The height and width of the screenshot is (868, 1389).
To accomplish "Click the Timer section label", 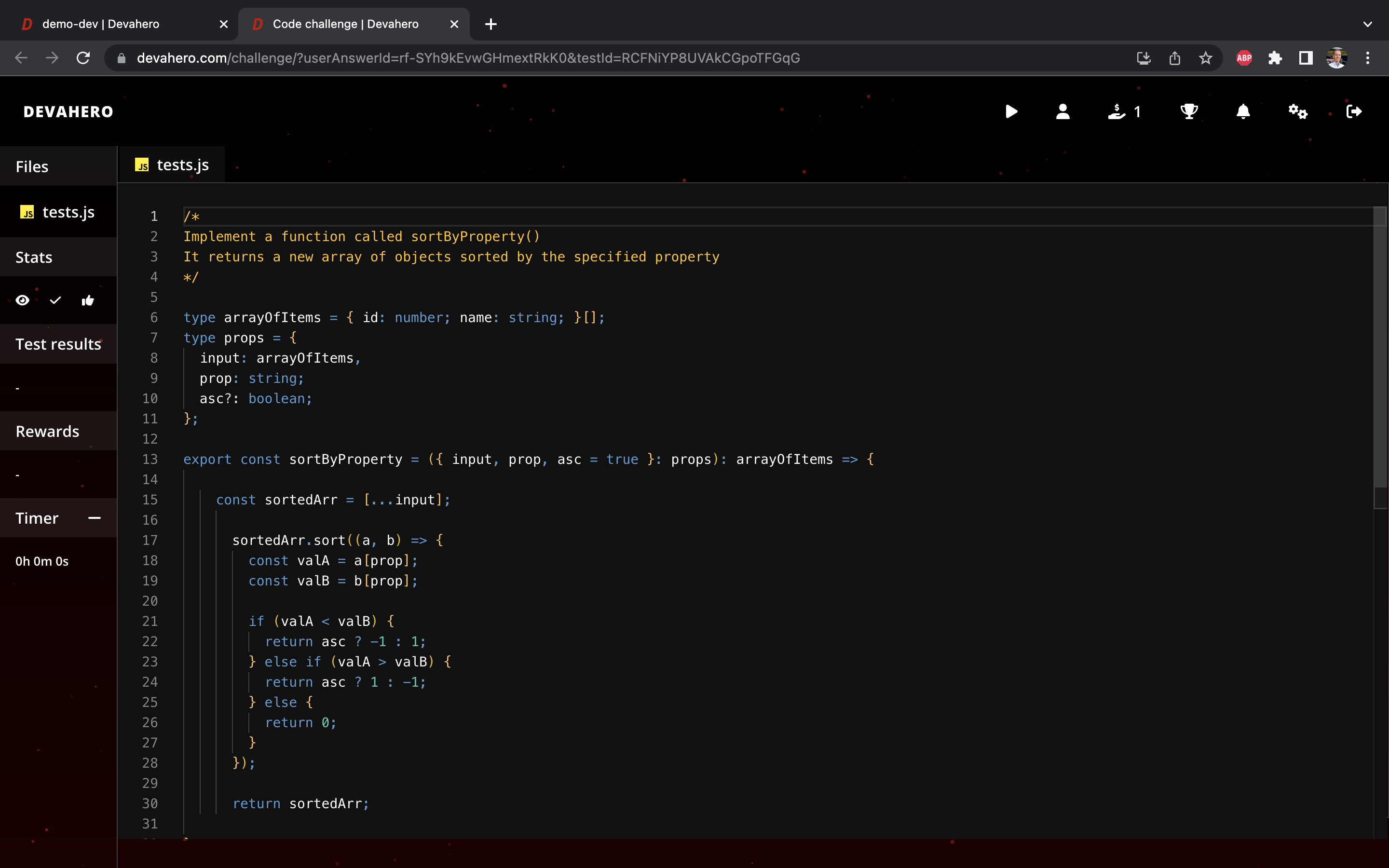I will 37,518.
